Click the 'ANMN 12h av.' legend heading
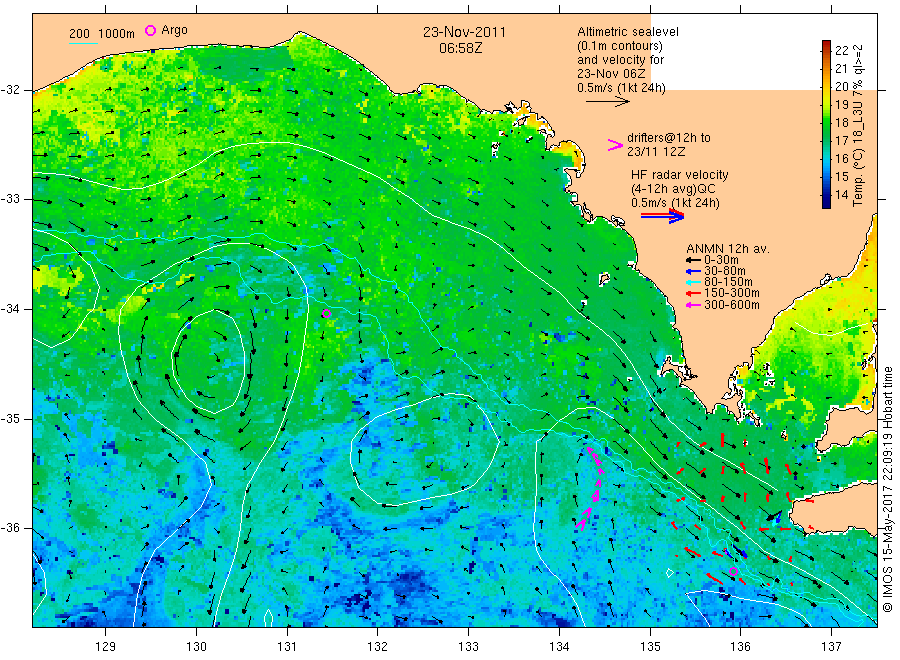 click(x=728, y=249)
